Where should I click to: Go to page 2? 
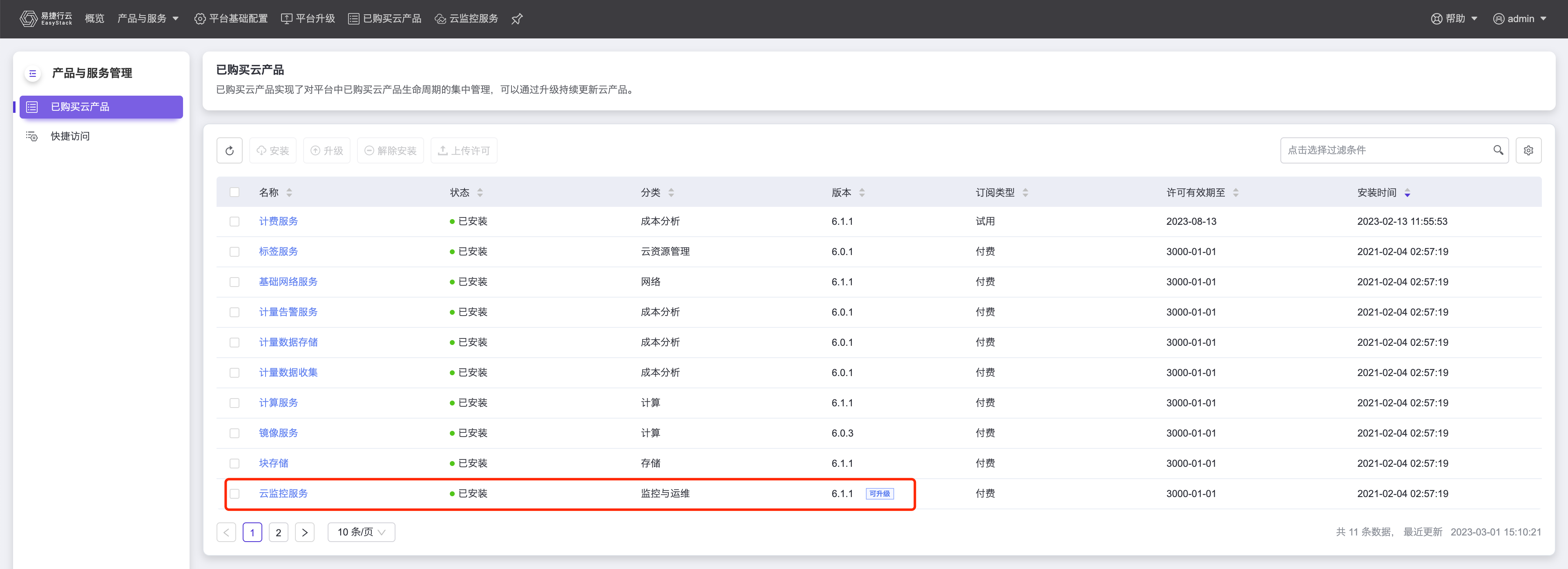[x=278, y=532]
